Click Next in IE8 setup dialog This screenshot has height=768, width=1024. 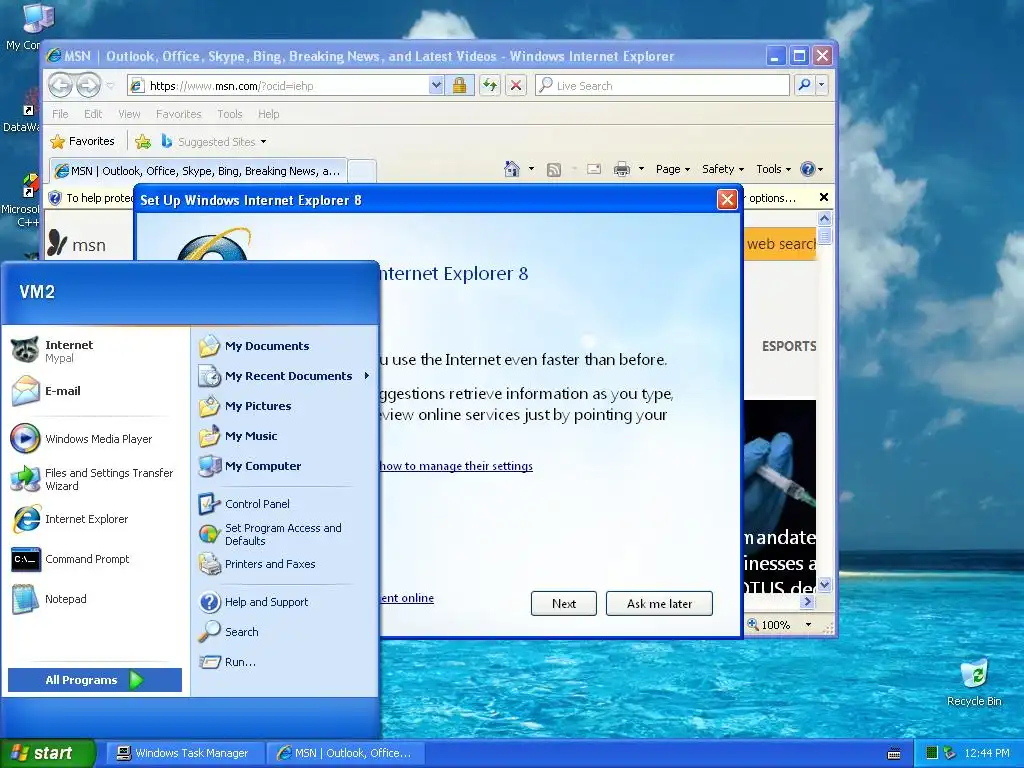click(564, 603)
